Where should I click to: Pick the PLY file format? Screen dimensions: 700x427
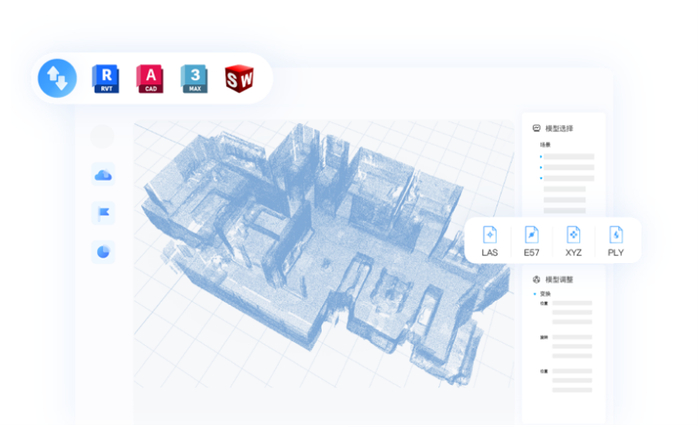[x=616, y=241]
